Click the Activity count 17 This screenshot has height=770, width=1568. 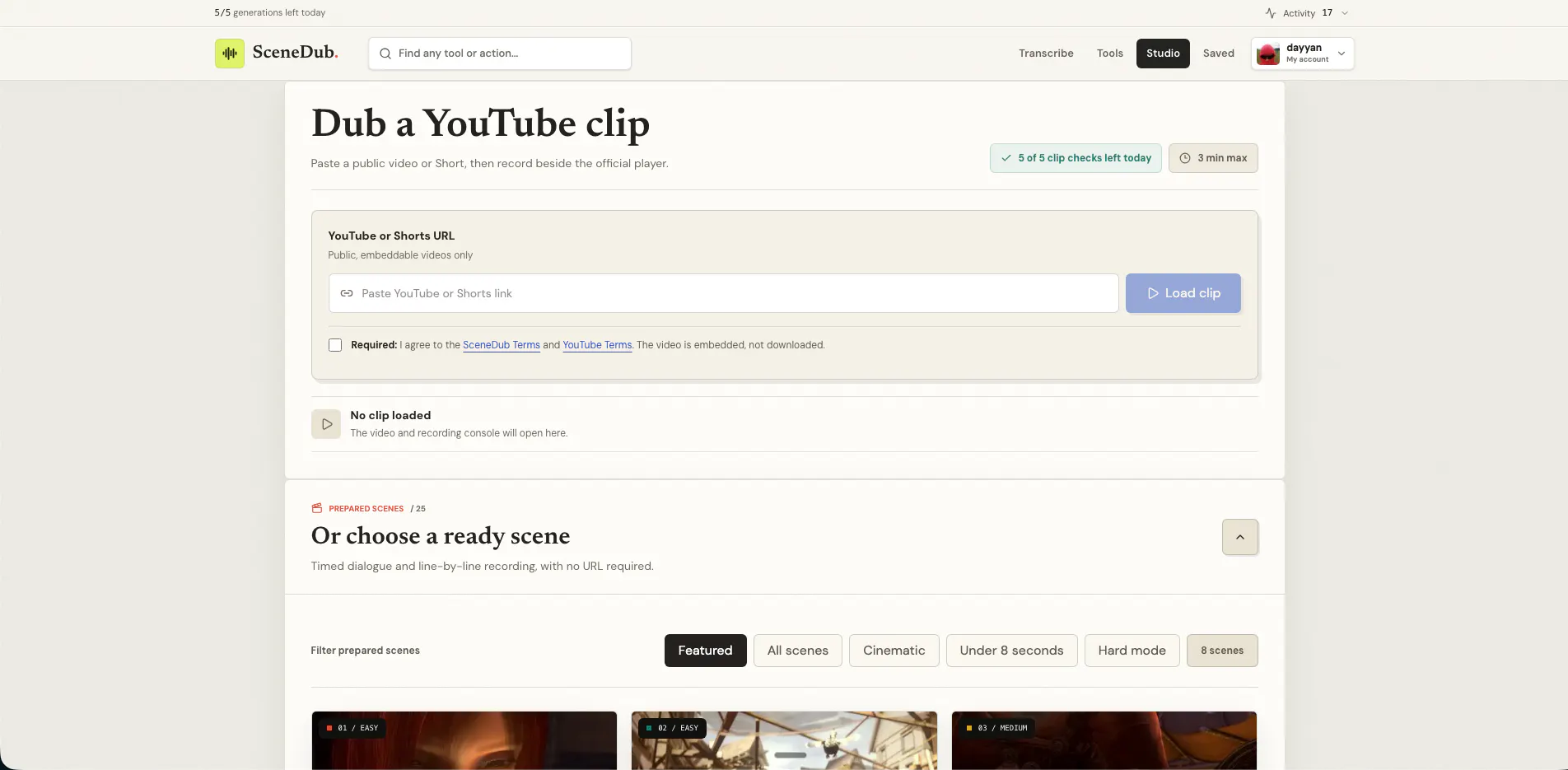coord(1327,13)
